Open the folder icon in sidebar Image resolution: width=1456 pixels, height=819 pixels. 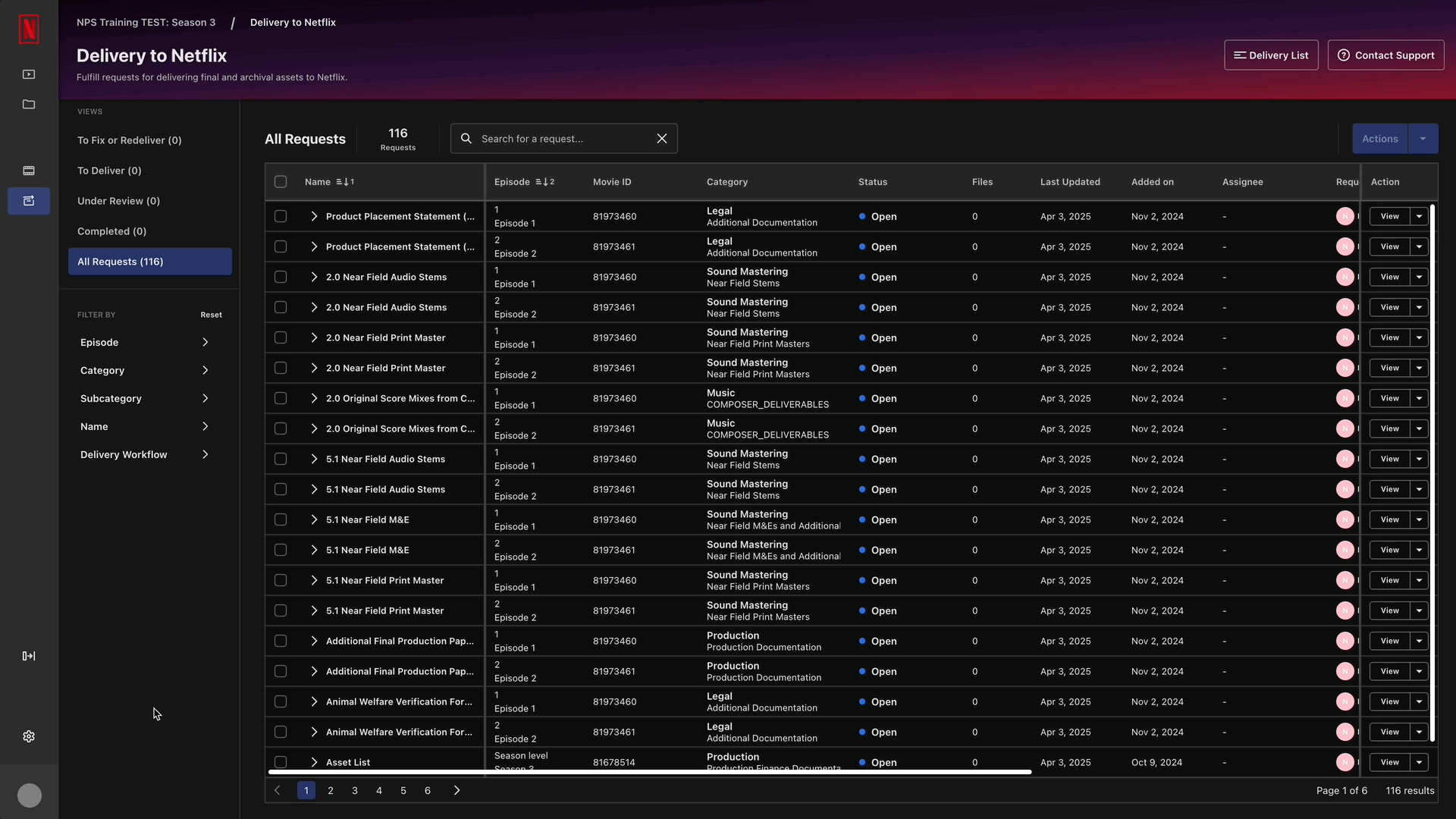click(29, 105)
